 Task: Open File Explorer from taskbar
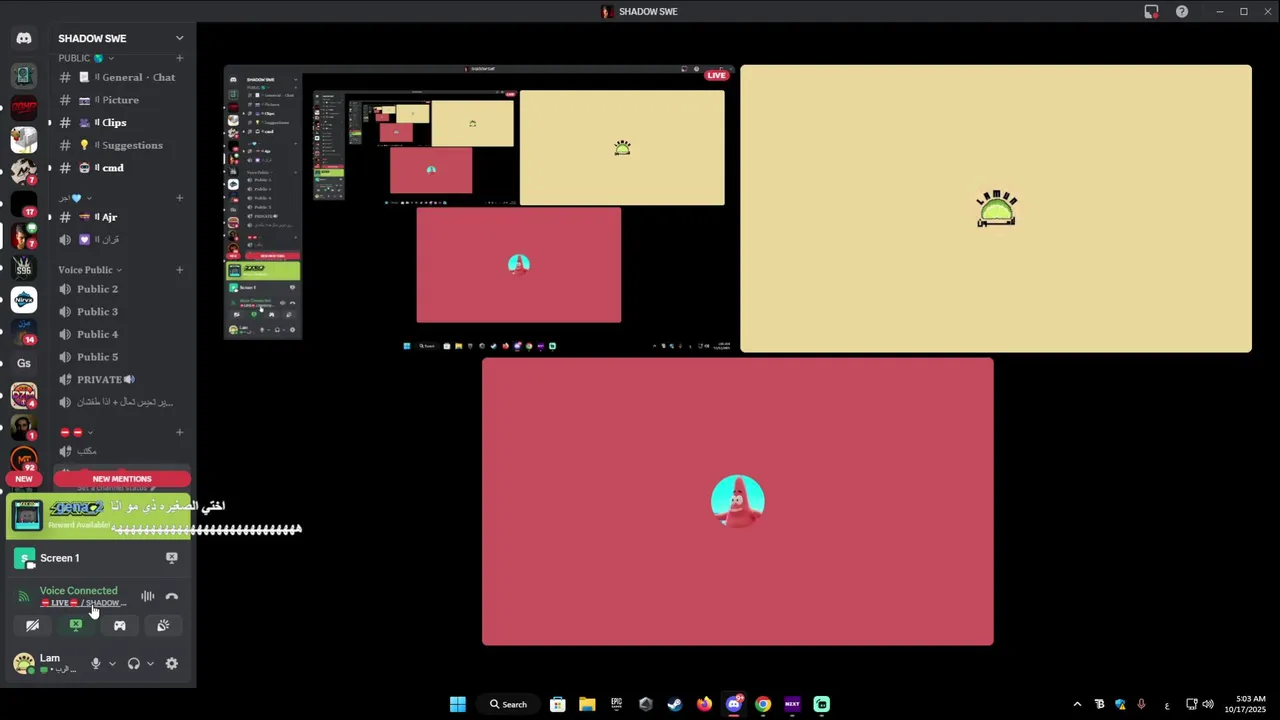point(587,704)
